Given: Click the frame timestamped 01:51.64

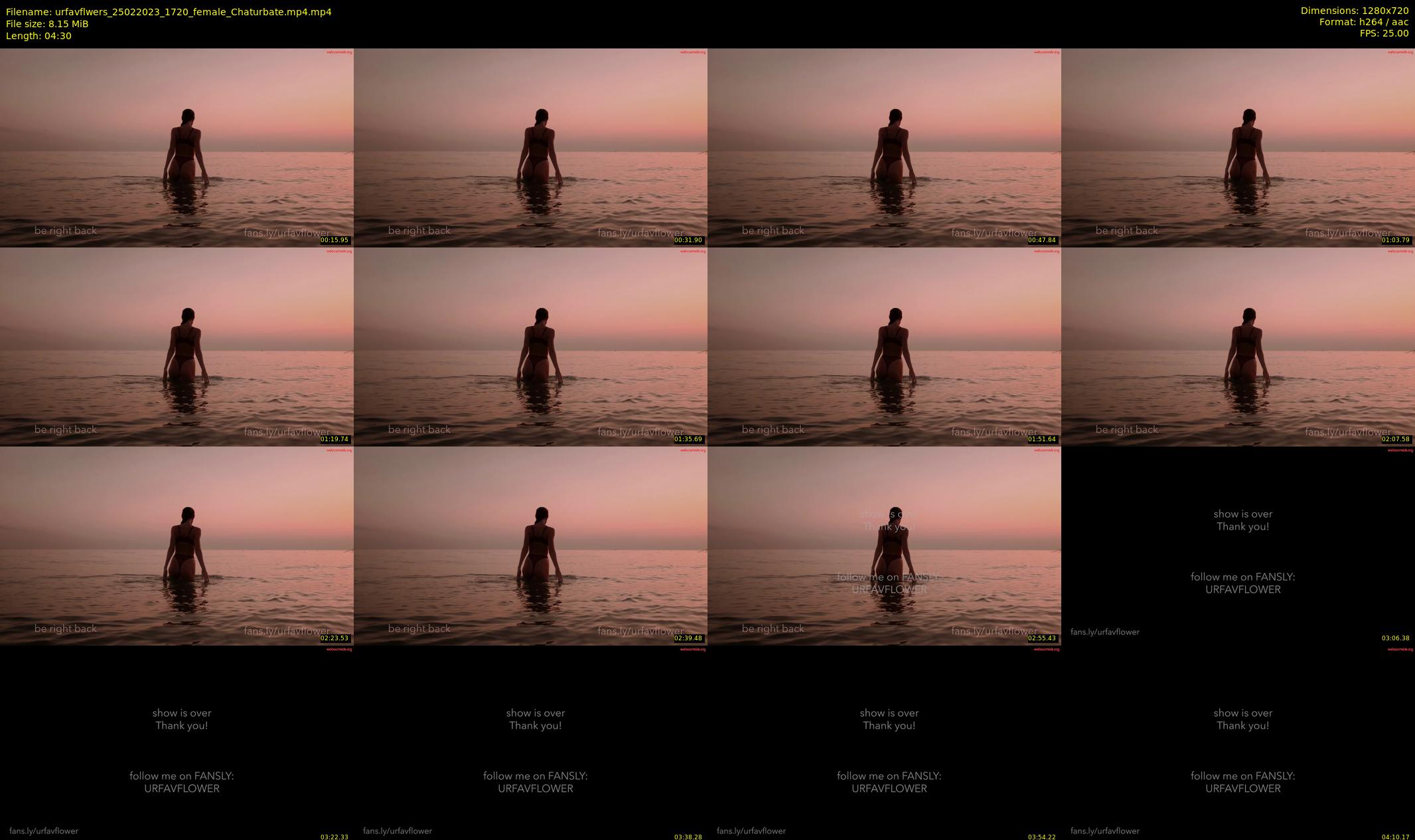Looking at the screenshot, I should 884,346.
